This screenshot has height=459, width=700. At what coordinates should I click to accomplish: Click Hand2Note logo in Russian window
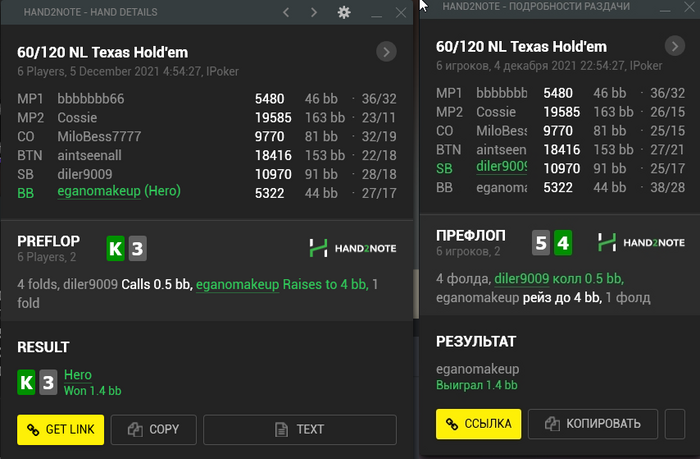pyautogui.click(x=641, y=242)
